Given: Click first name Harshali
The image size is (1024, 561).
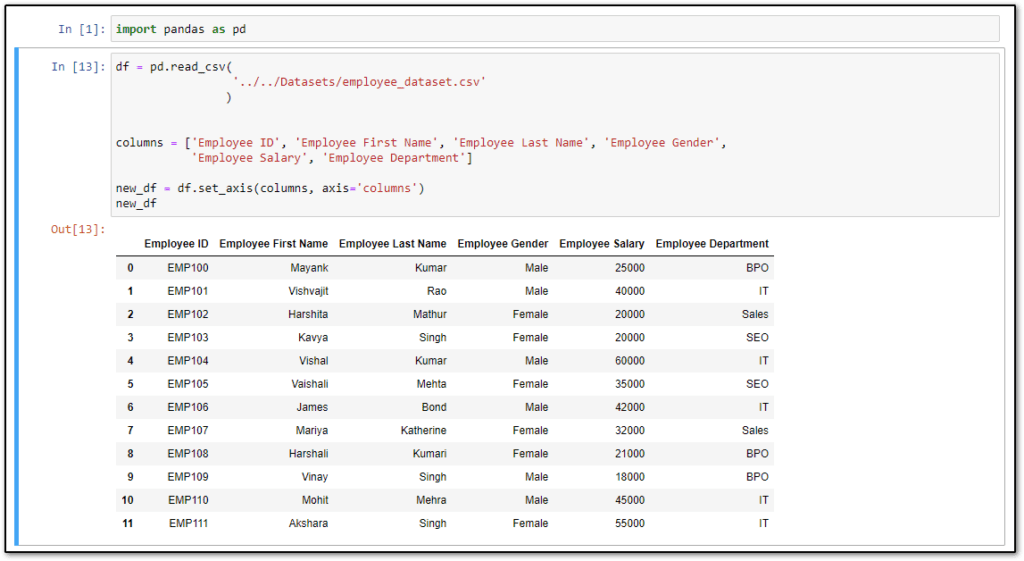Looking at the screenshot, I should (x=308, y=453).
